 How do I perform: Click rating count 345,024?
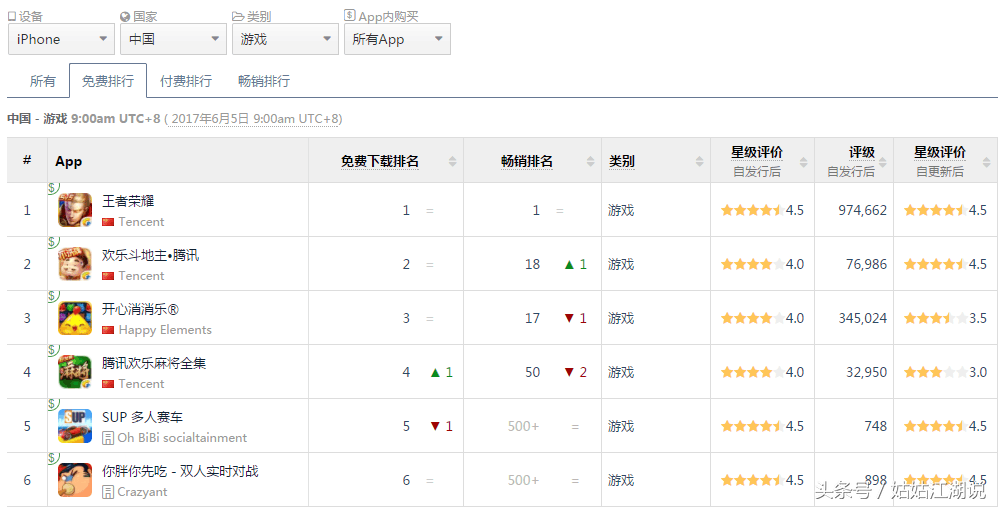862,318
